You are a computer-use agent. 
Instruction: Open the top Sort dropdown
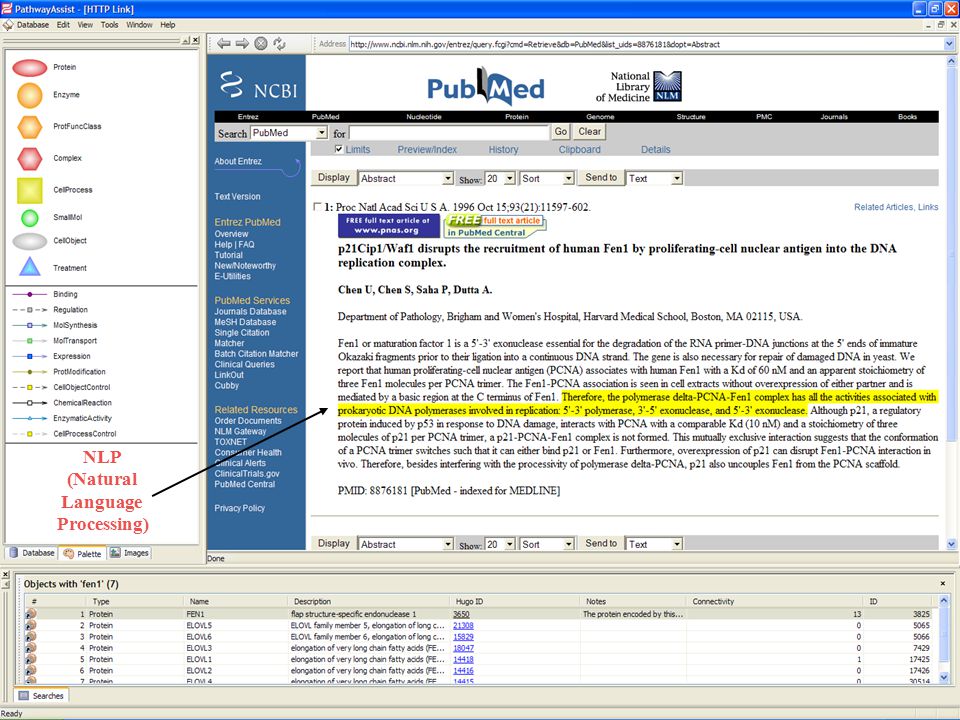coord(569,178)
